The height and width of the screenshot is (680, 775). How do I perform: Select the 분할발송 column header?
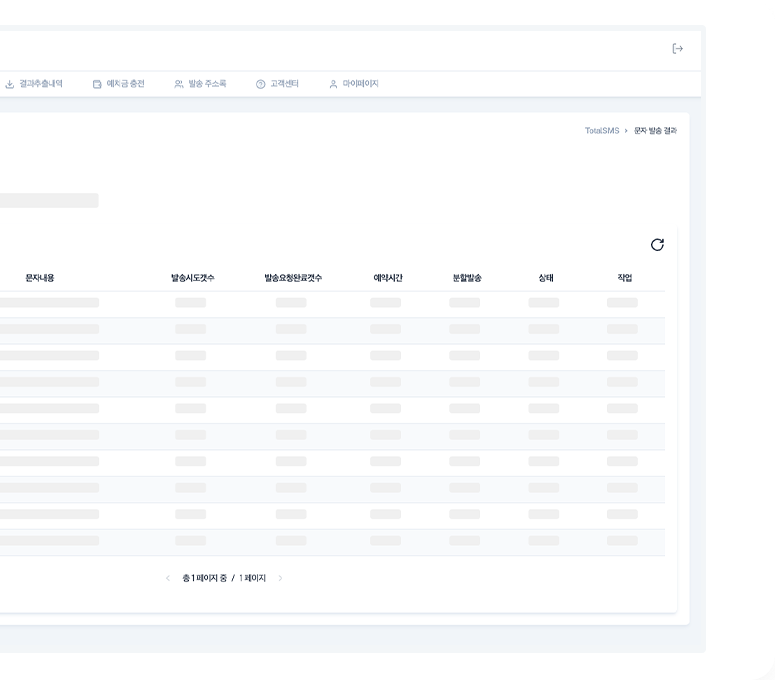466,278
